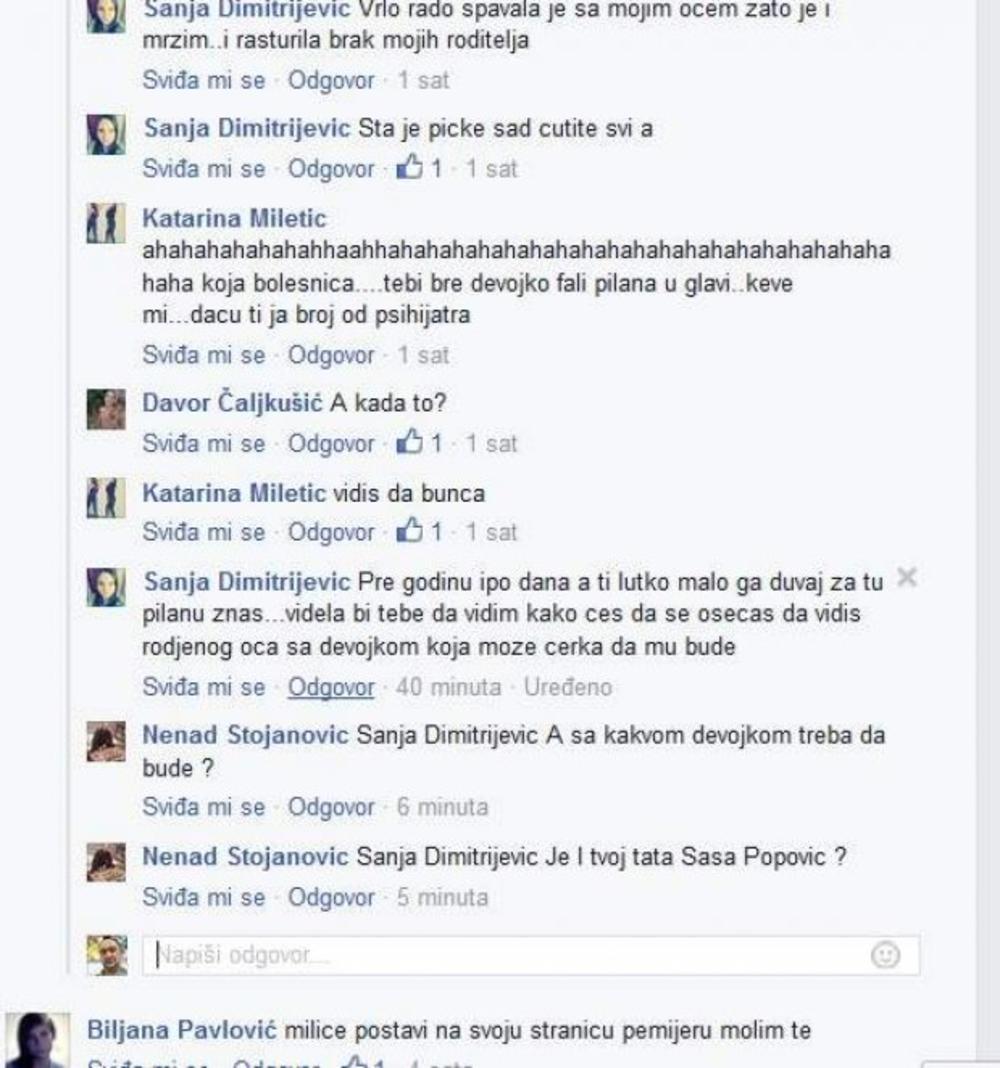Click the like count icon under 'A kada to?'
This screenshot has width=1000, height=1068.
[409, 442]
